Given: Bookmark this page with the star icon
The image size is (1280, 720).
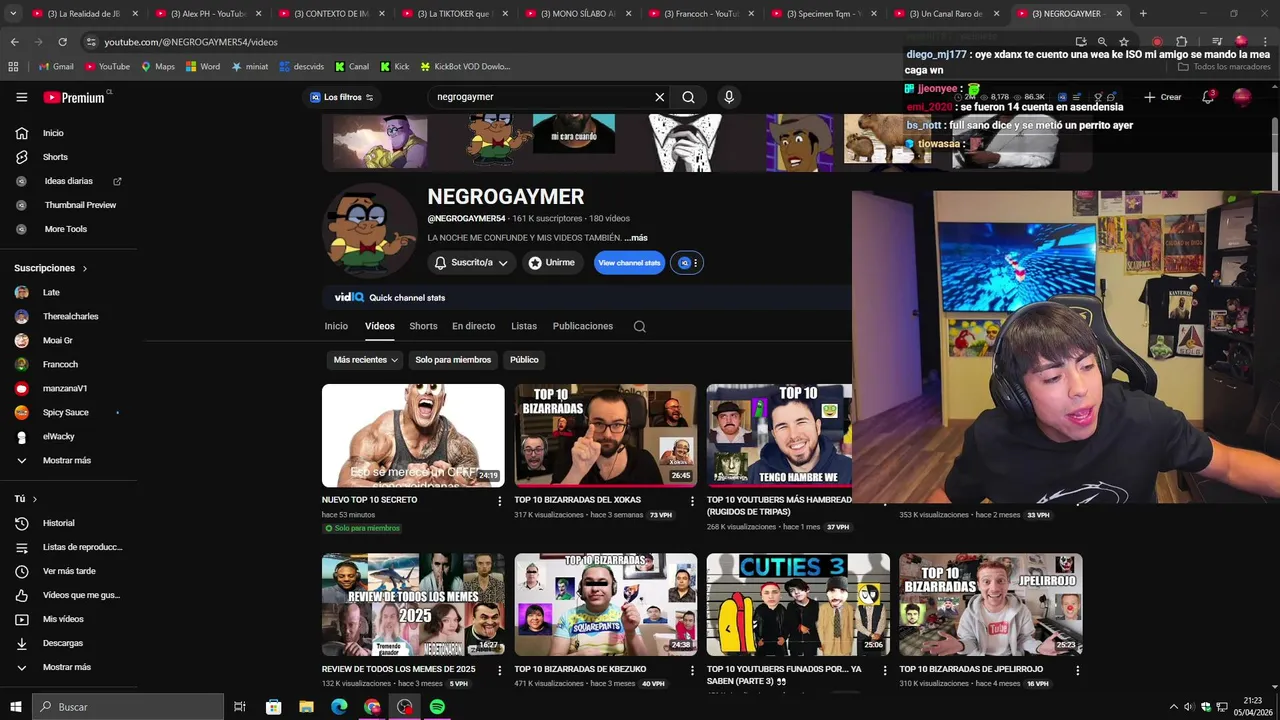Looking at the screenshot, I should point(1124,42).
